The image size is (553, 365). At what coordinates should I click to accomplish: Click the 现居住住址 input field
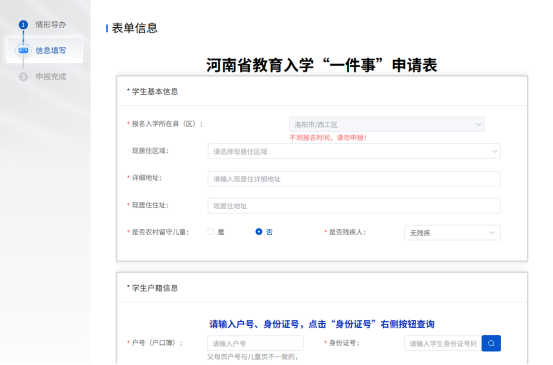(x=354, y=206)
